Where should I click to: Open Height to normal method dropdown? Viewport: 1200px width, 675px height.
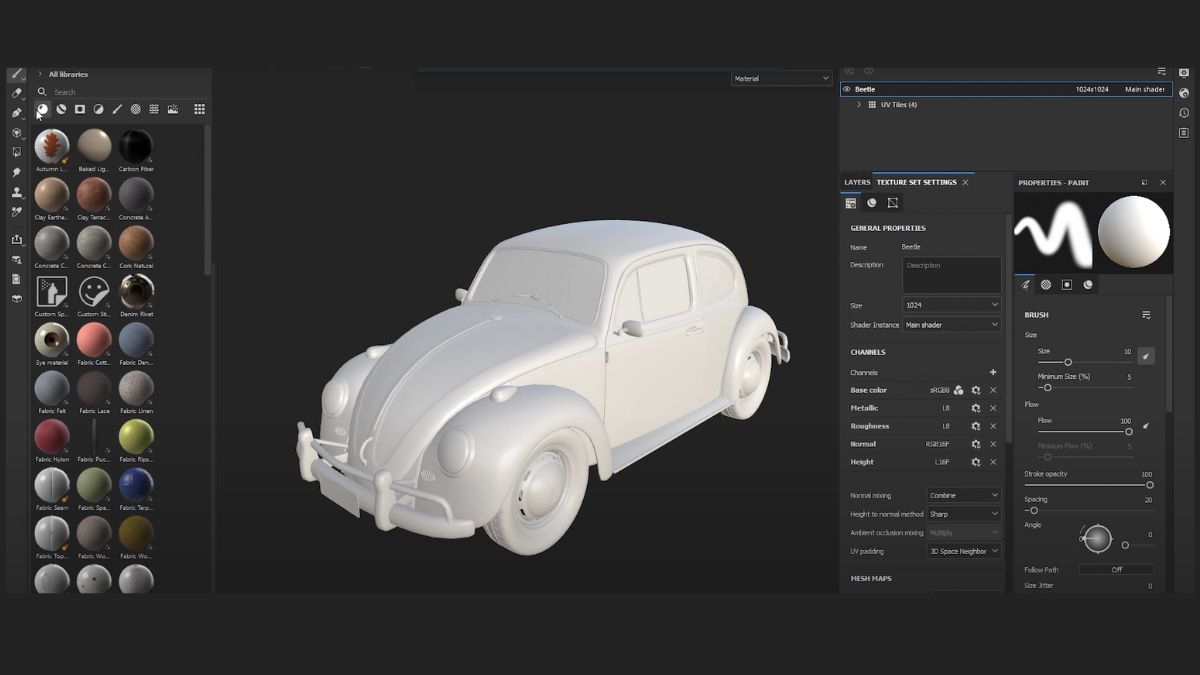(964, 514)
